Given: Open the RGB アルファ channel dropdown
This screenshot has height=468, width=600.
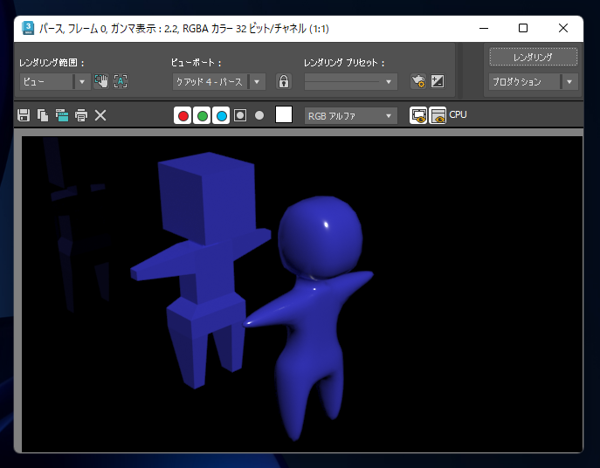Looking at the screenshot, I should [x=351, y=116].
